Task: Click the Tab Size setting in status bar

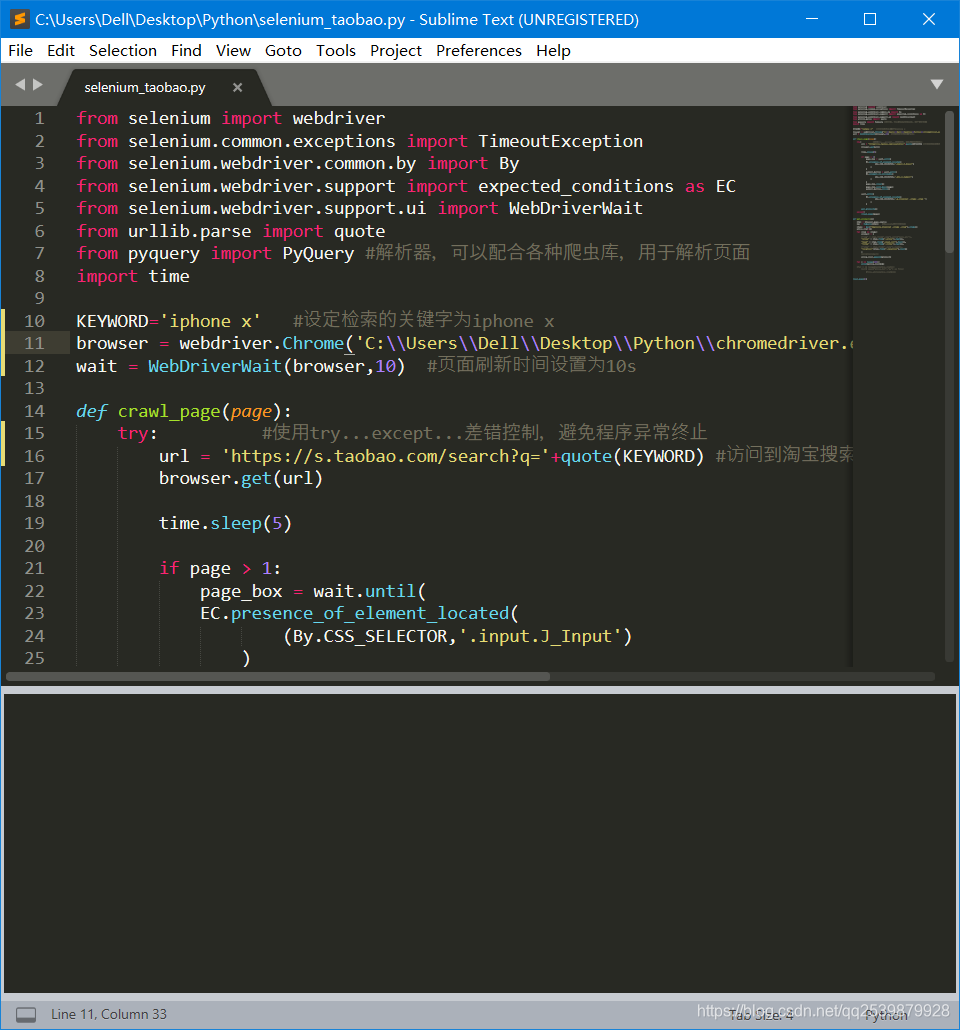Action: pyautogui.click(x=761, y=1015)
